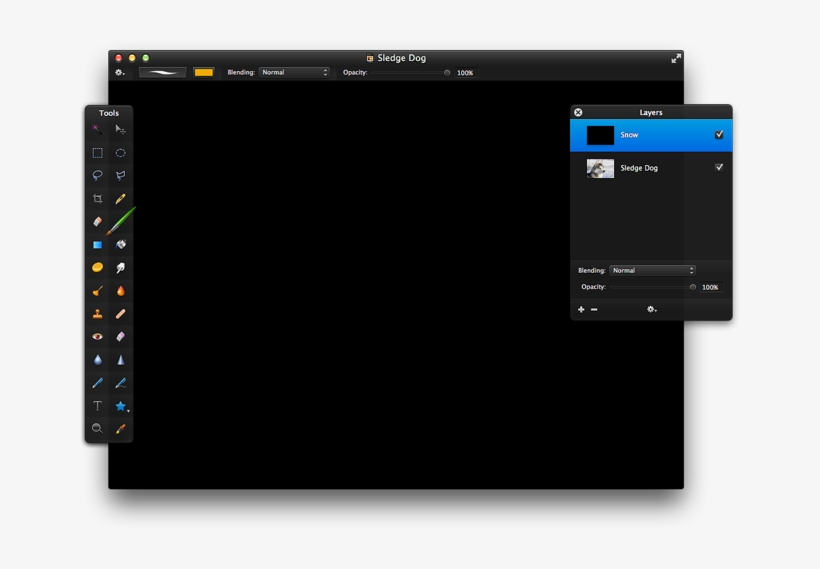Screen dimensions: 820x569
Task: Close the Layers panel
Action: click(578, 112)
